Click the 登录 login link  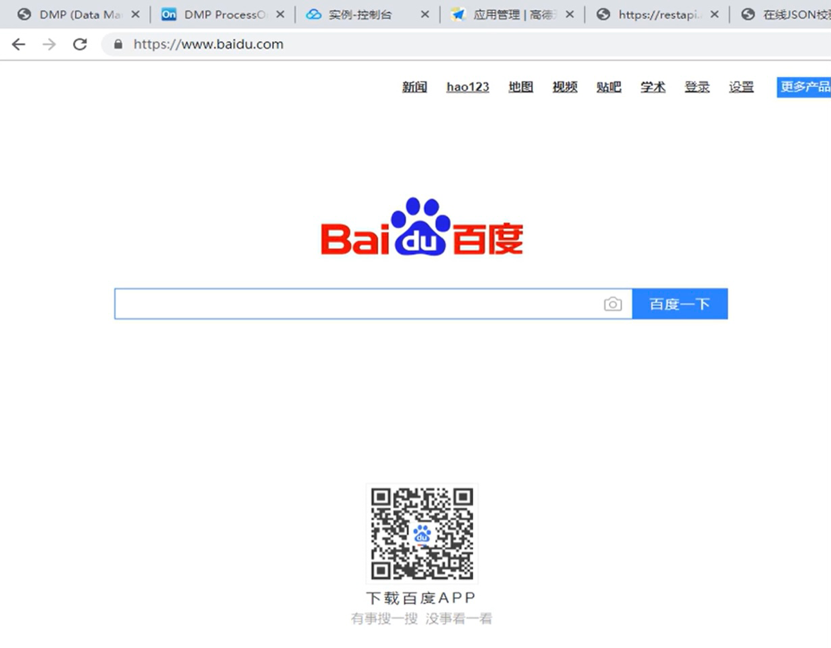[x=697, y=87]
